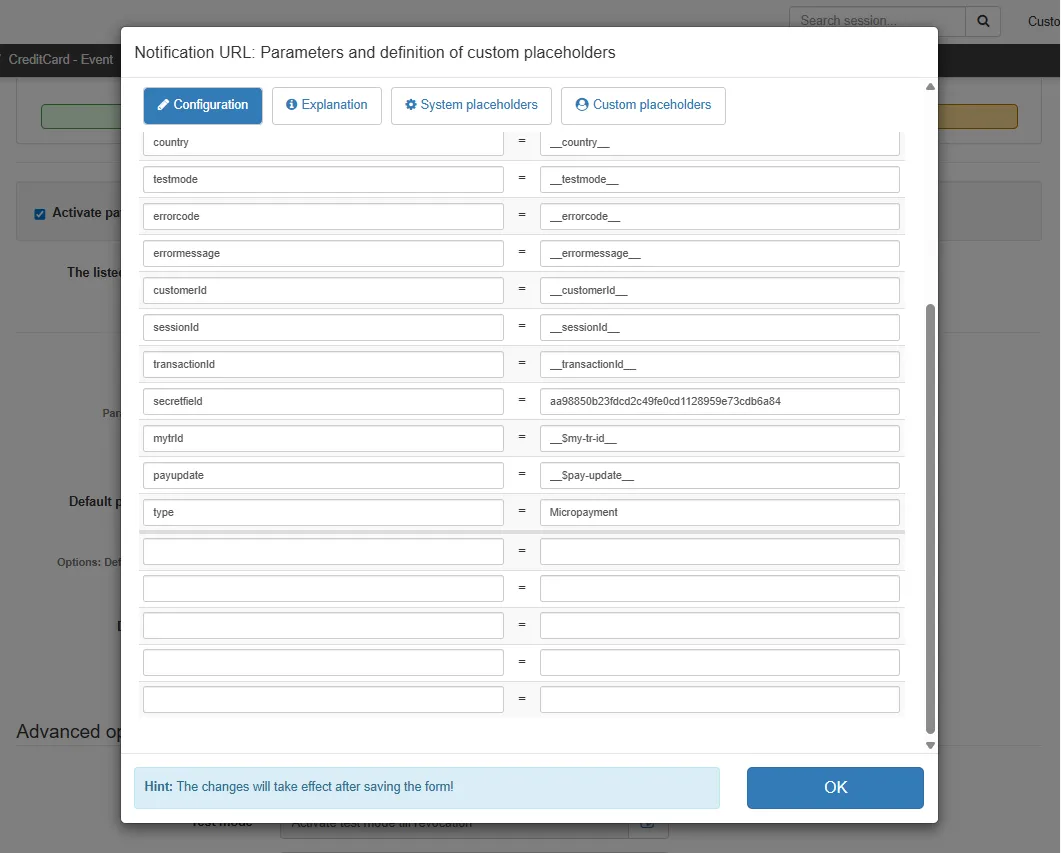Click the gear icon on System placeholders
This screenshot has height=854, width=1061.
(x=411, y=105)
